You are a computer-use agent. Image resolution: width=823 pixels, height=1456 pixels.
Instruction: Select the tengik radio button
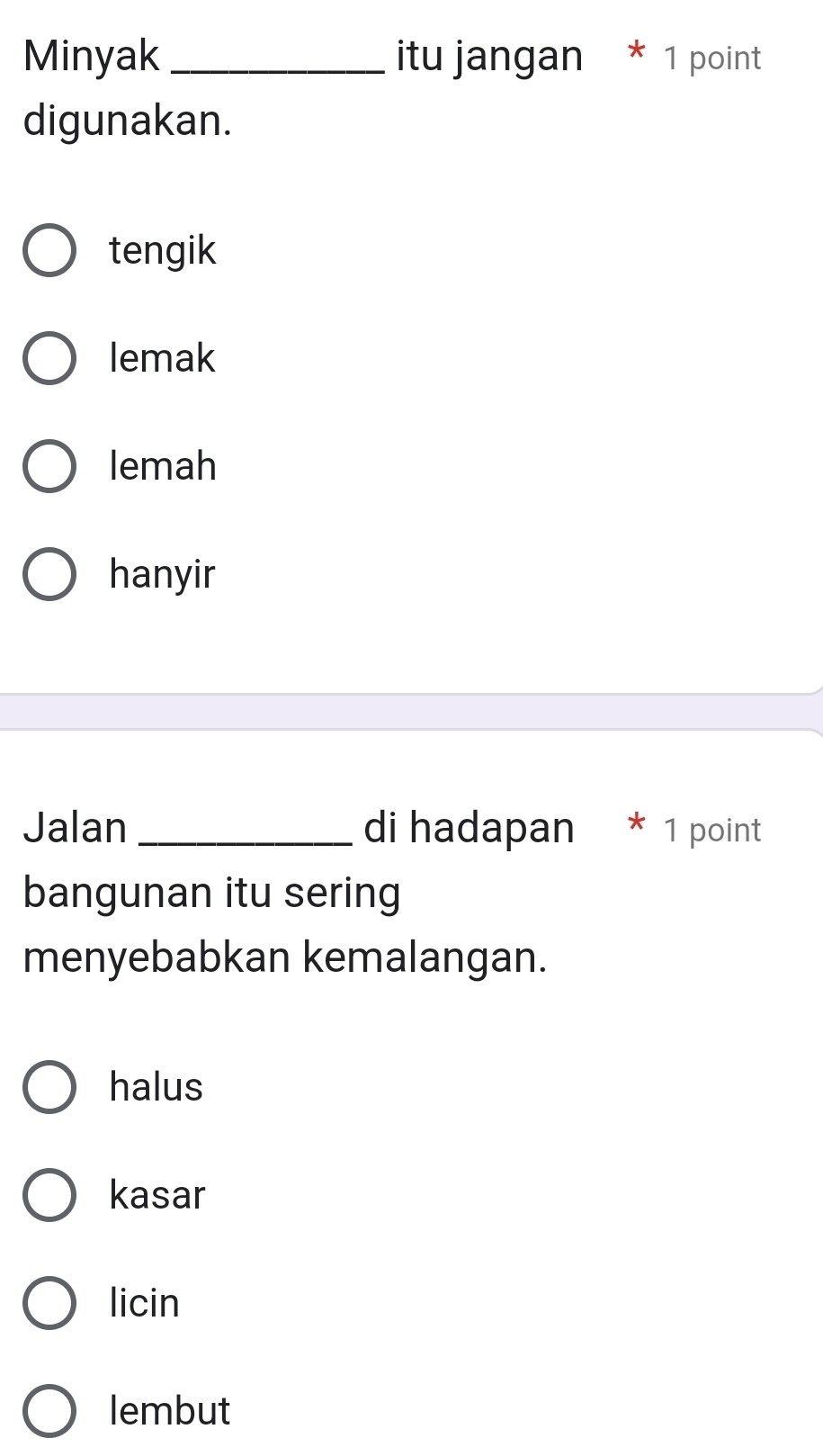point(49,250)
